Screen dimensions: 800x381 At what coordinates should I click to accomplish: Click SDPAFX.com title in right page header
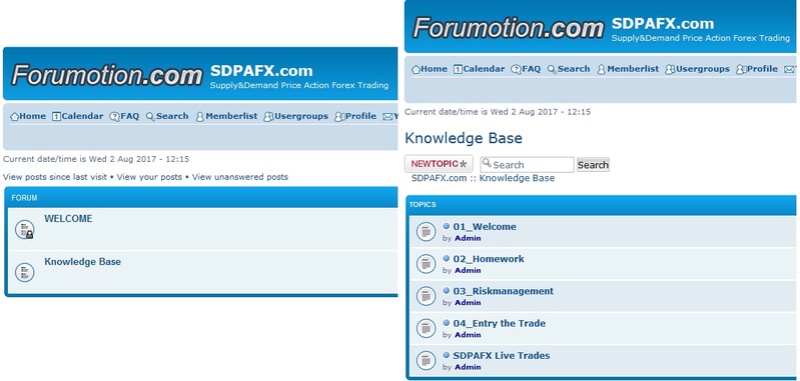click(x=663, y=23)
